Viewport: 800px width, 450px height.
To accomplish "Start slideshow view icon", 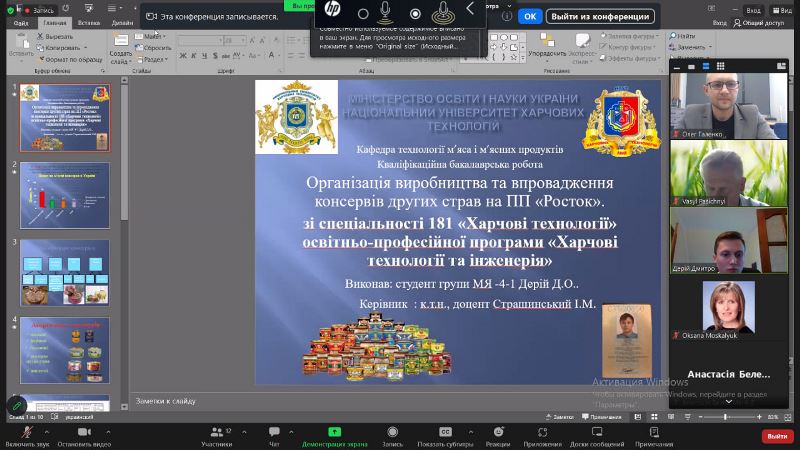I will coord(687,417).
